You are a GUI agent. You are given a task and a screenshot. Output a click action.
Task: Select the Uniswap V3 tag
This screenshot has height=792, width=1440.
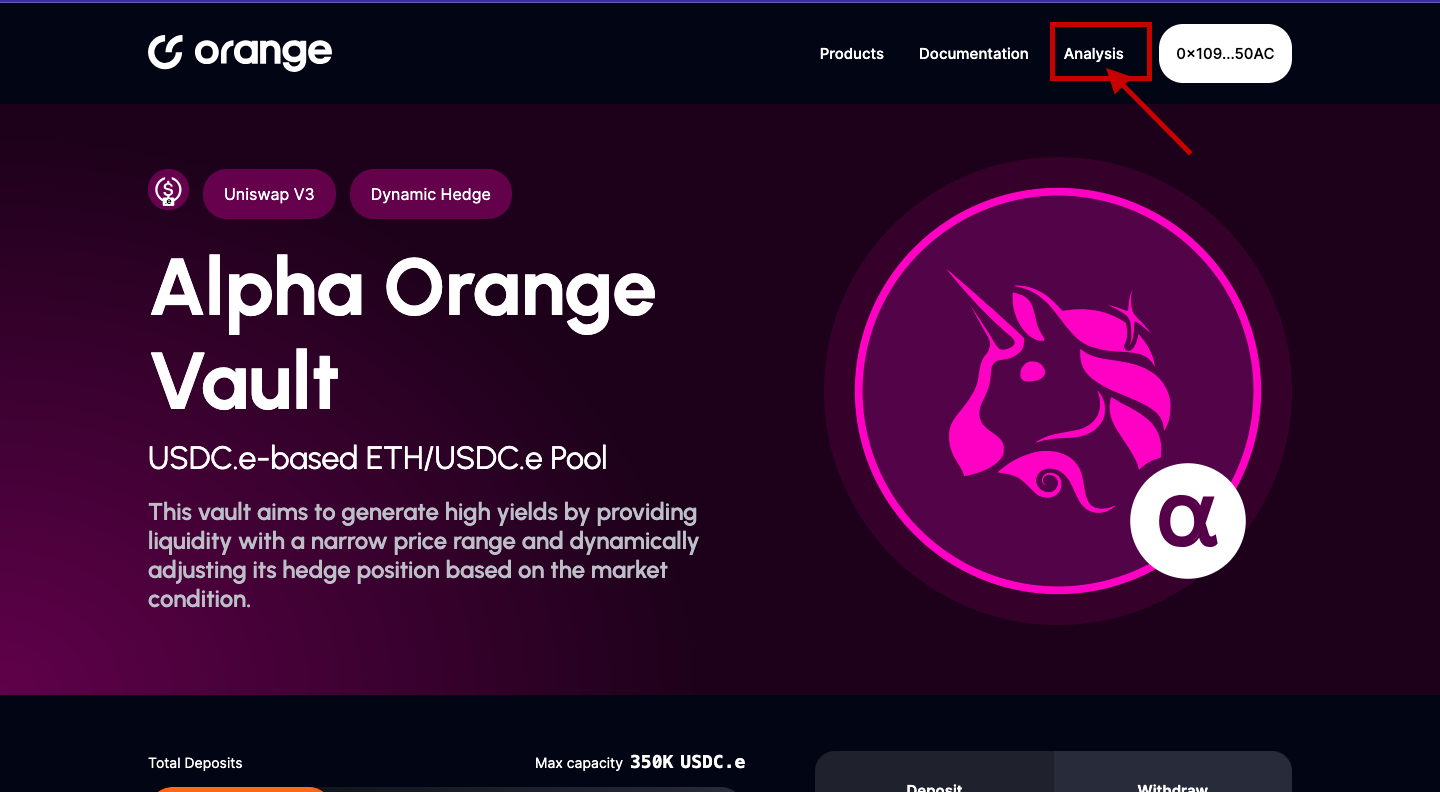(269, 194)
